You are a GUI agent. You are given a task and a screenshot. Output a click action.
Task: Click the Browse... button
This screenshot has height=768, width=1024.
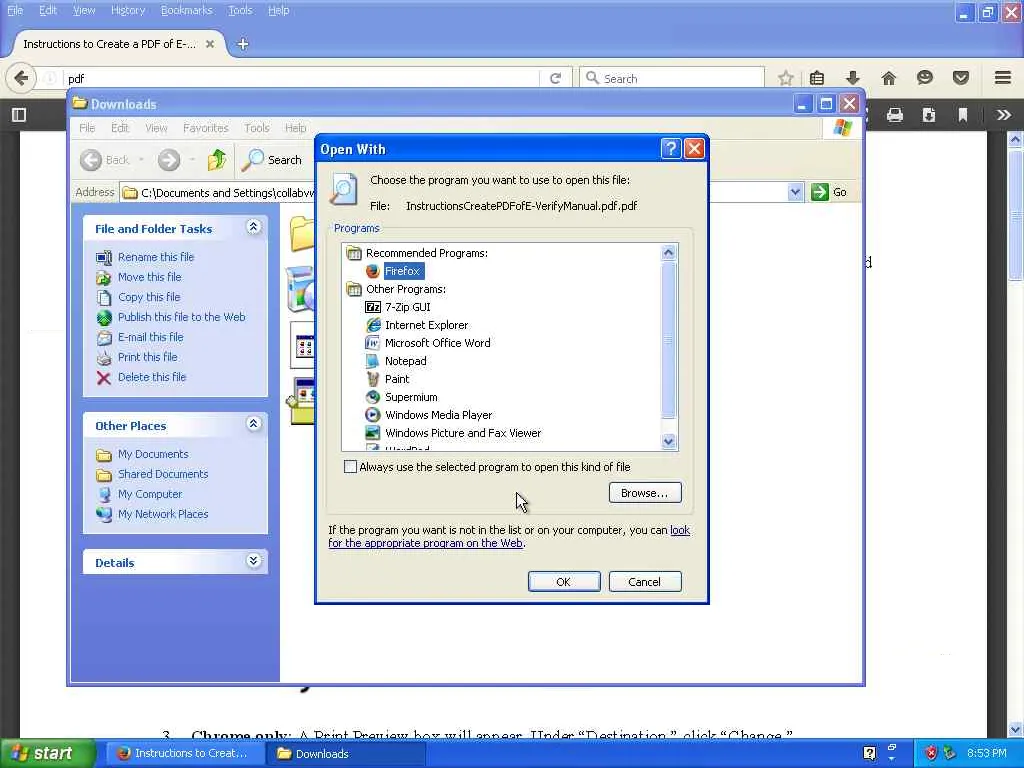[645, 493]
